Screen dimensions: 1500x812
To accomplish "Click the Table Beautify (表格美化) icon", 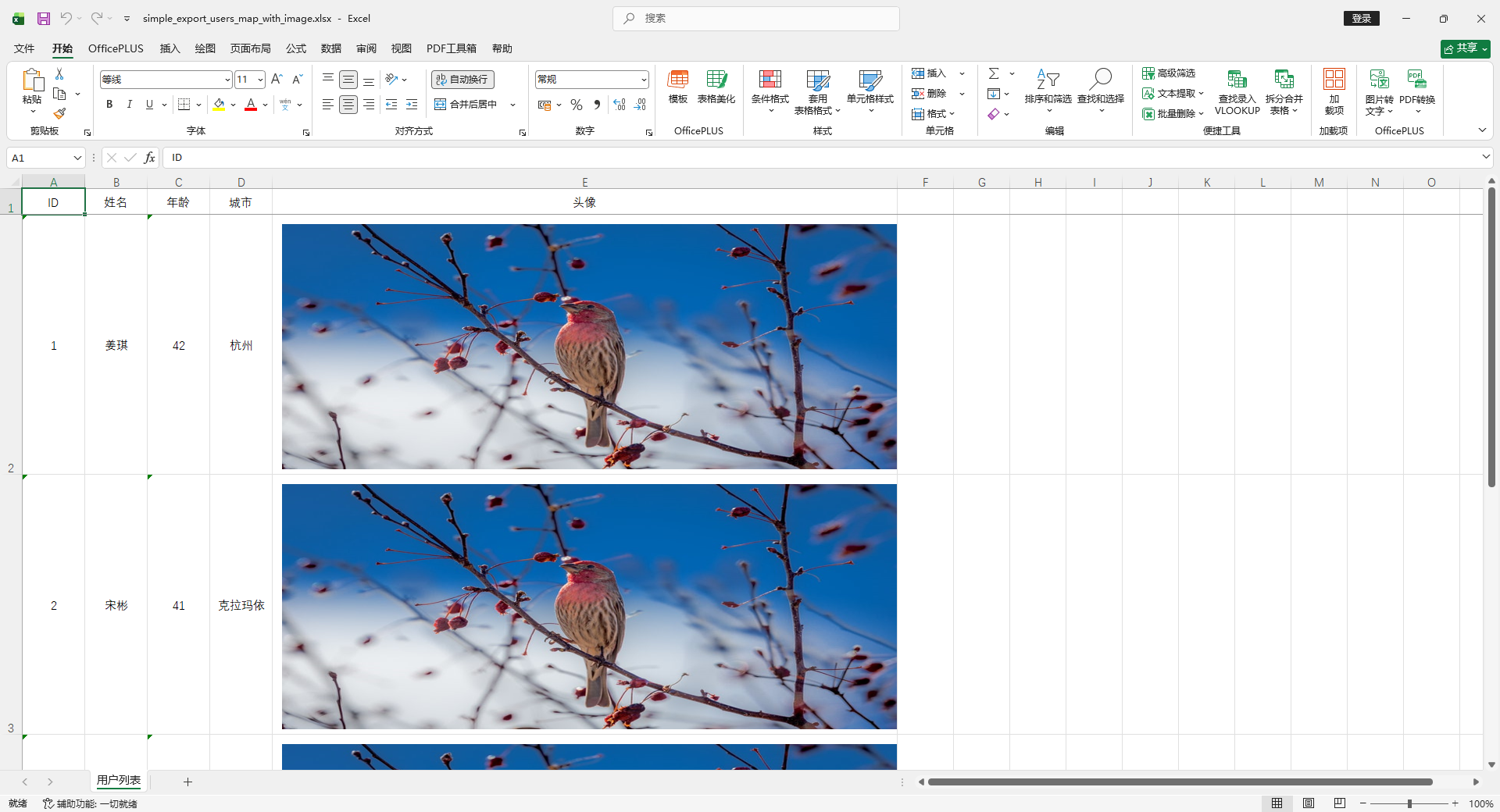I will point(716,80).
